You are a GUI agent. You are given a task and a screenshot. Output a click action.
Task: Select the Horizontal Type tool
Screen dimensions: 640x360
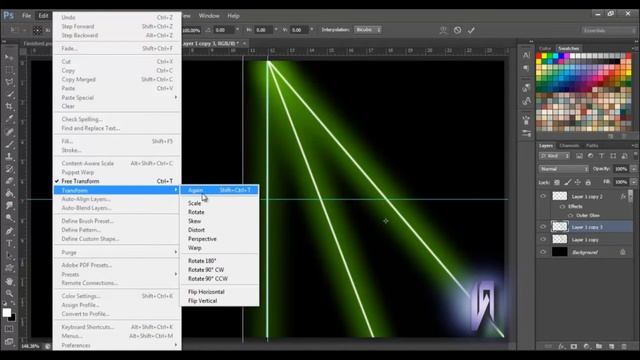[x=9, y=244]
